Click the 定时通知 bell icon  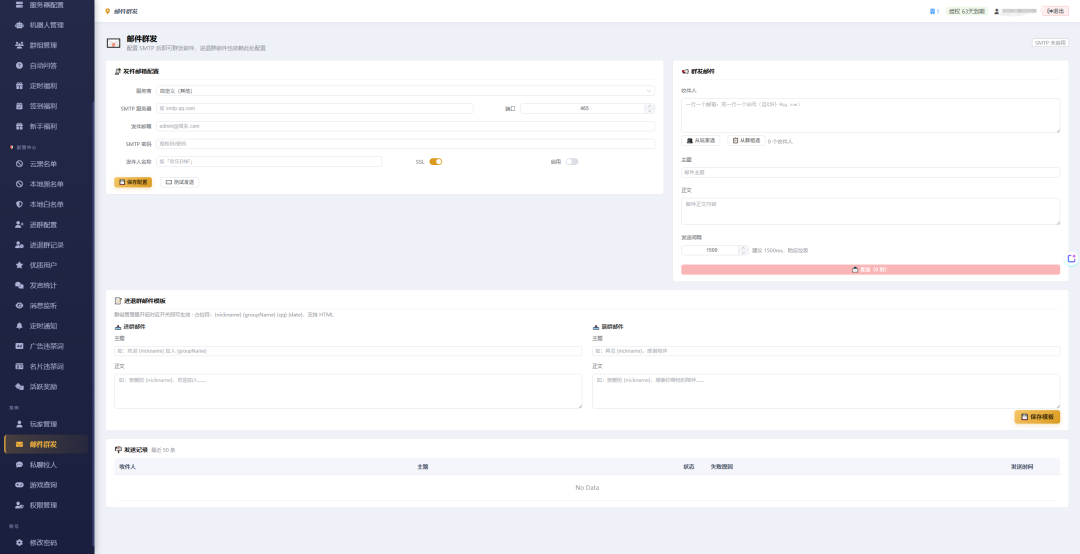tap(19, 326)
